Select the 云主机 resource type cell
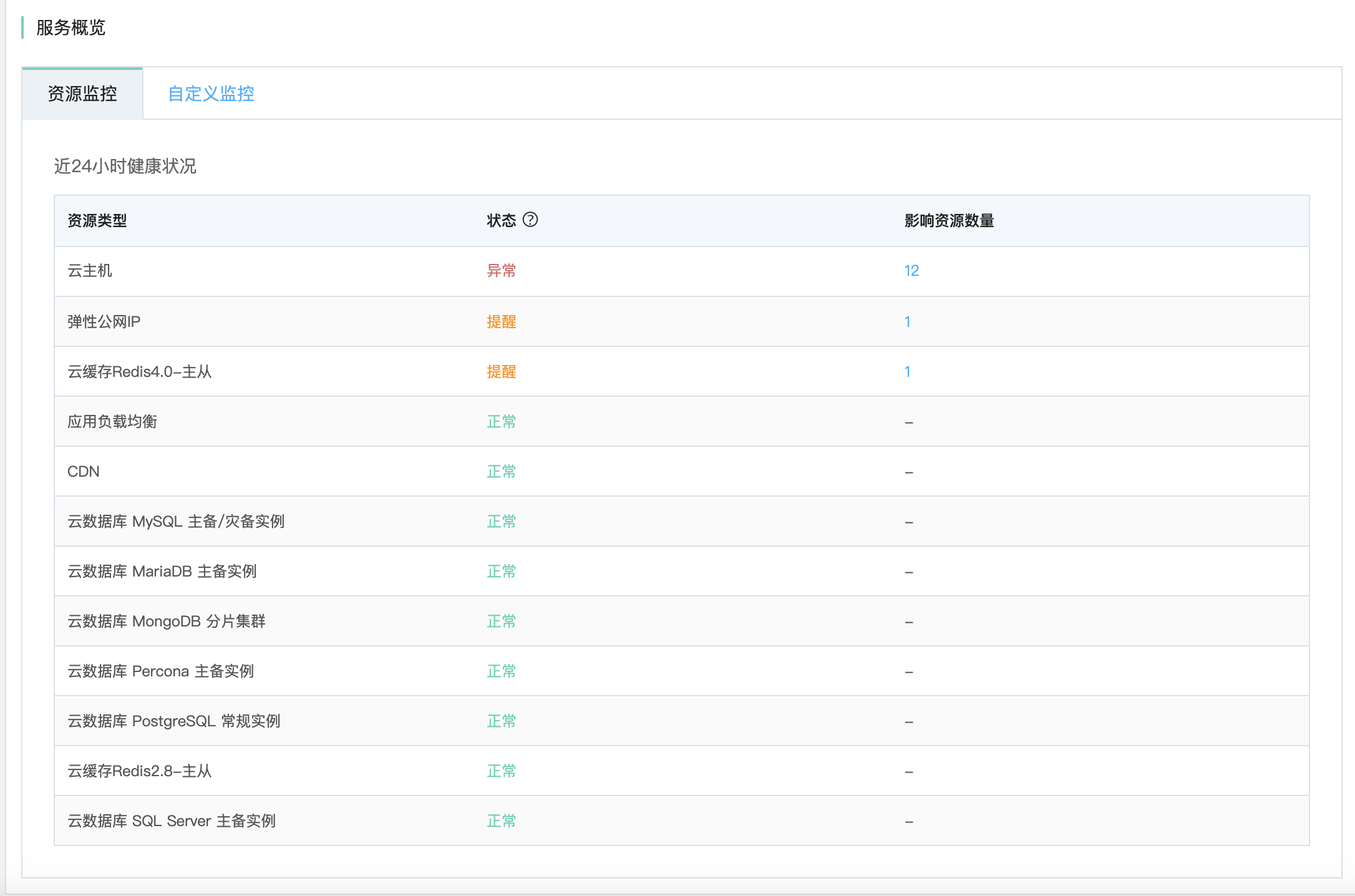Image resolution: width=1355 pixels, height=896 pixels. pyautogui.click(x=90, y=271)
